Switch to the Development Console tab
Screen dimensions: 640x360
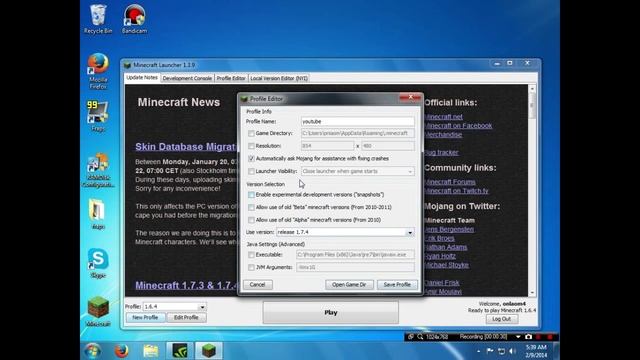click(x=187, y=78)
